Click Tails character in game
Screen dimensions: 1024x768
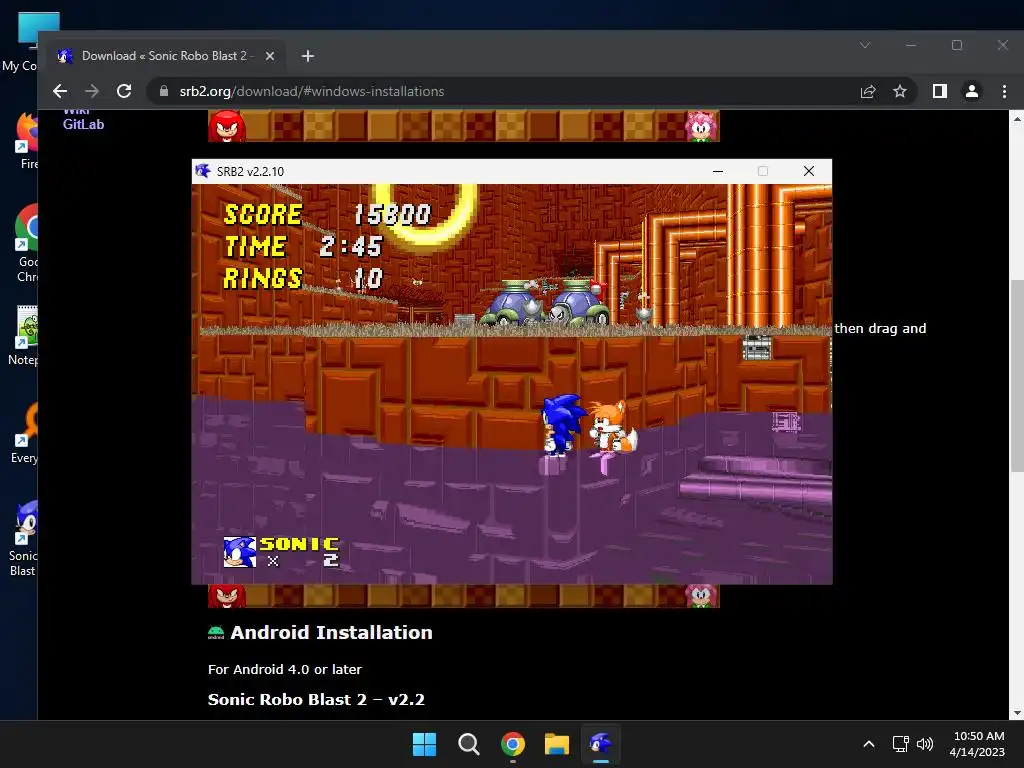point(613,426)
